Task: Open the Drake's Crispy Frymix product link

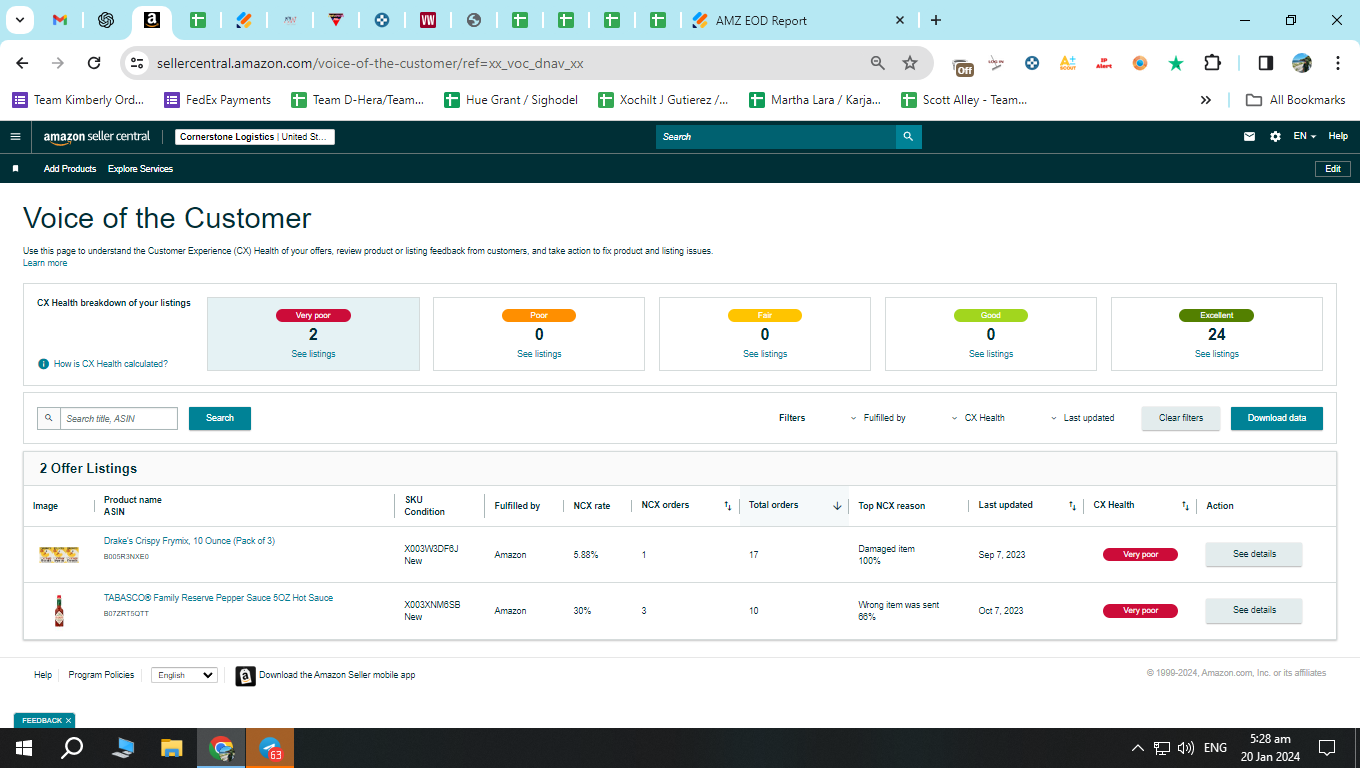Action: [x=189, y=541]
